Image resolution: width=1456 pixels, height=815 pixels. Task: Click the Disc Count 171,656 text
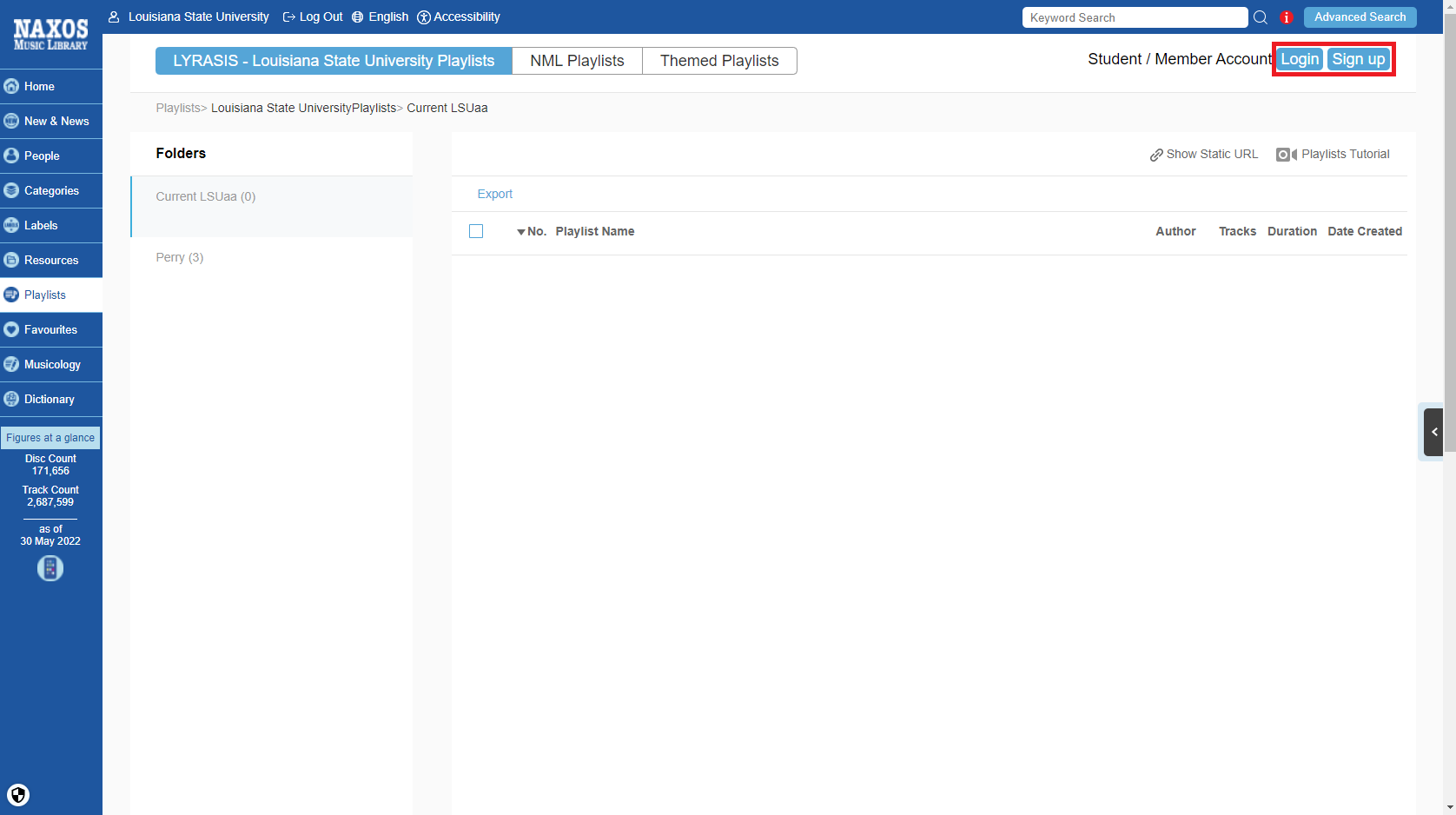click(x=50, y=465)
